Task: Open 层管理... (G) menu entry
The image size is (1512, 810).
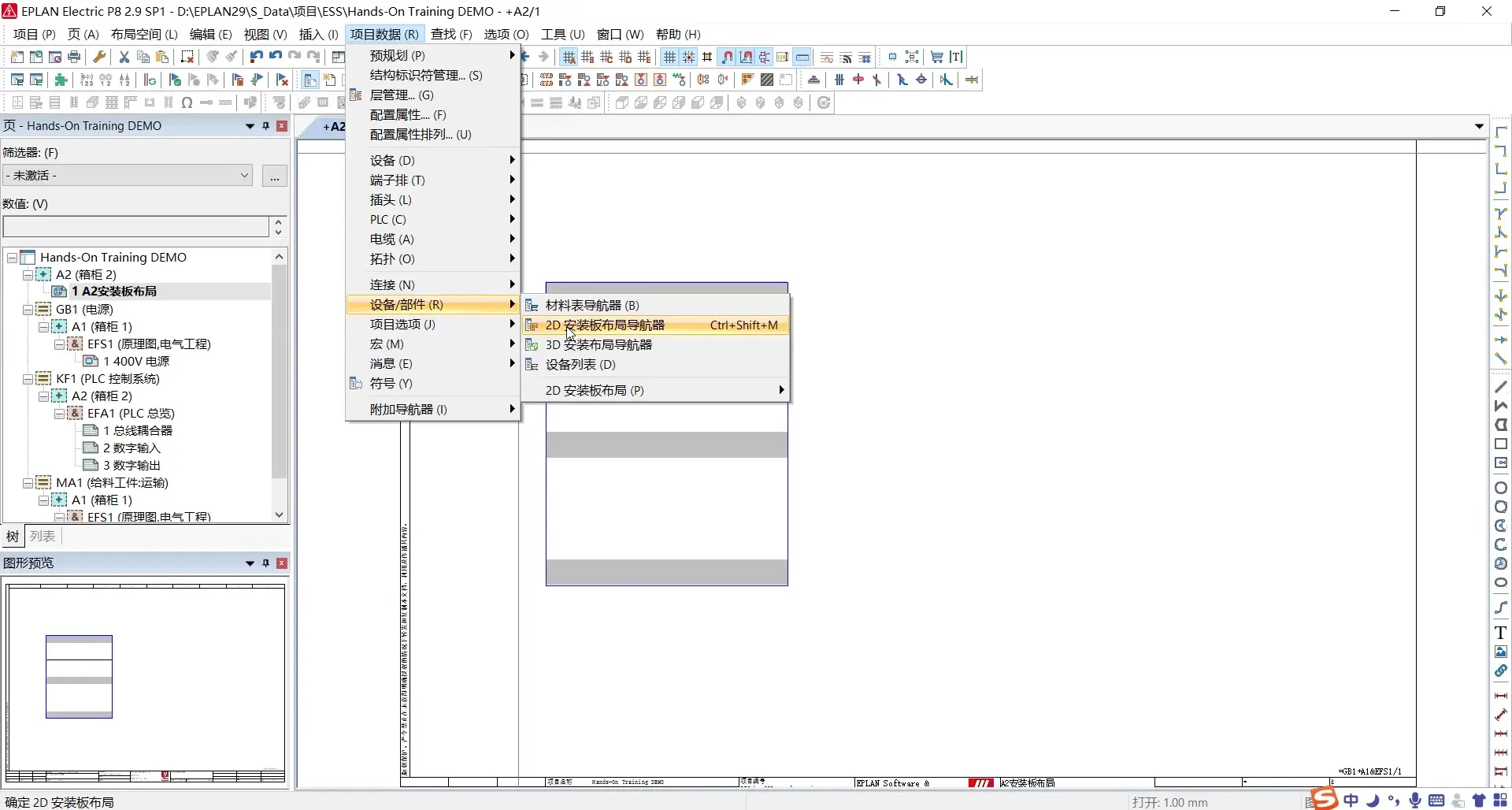Action: (432, 95)
